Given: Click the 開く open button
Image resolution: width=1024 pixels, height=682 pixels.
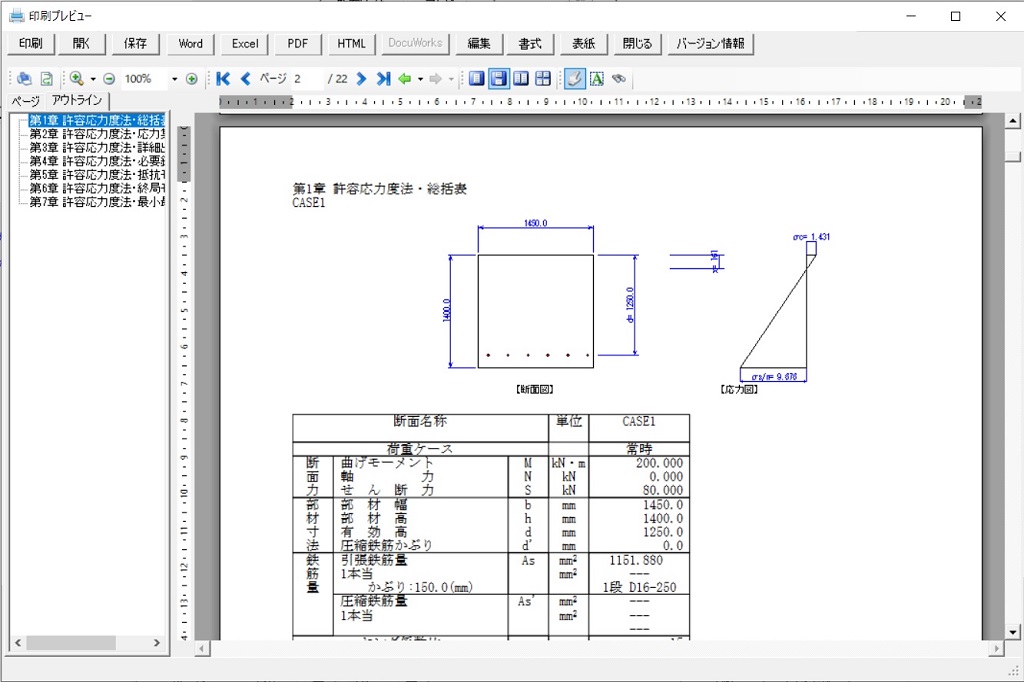Looking at the screenshot, I should (x=81, y=44).
